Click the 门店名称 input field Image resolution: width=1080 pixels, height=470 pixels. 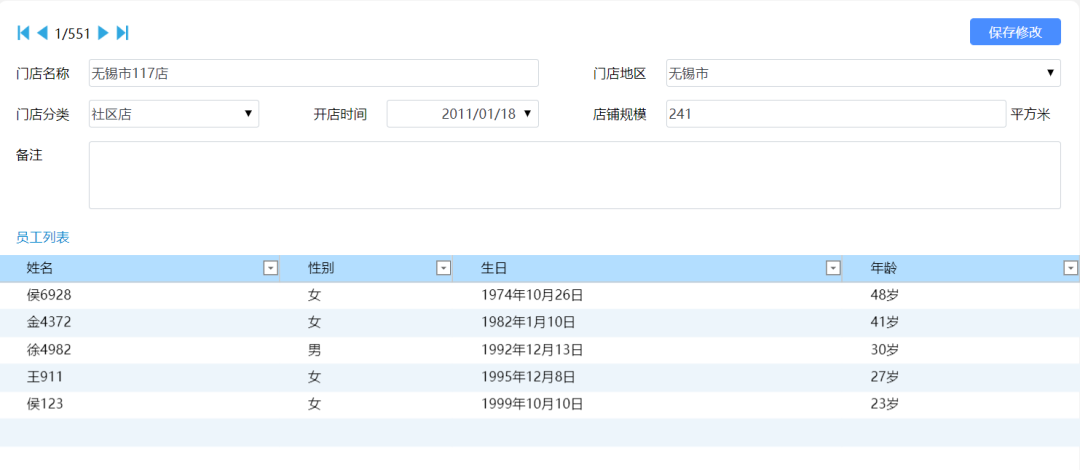(x=313, y=73)
